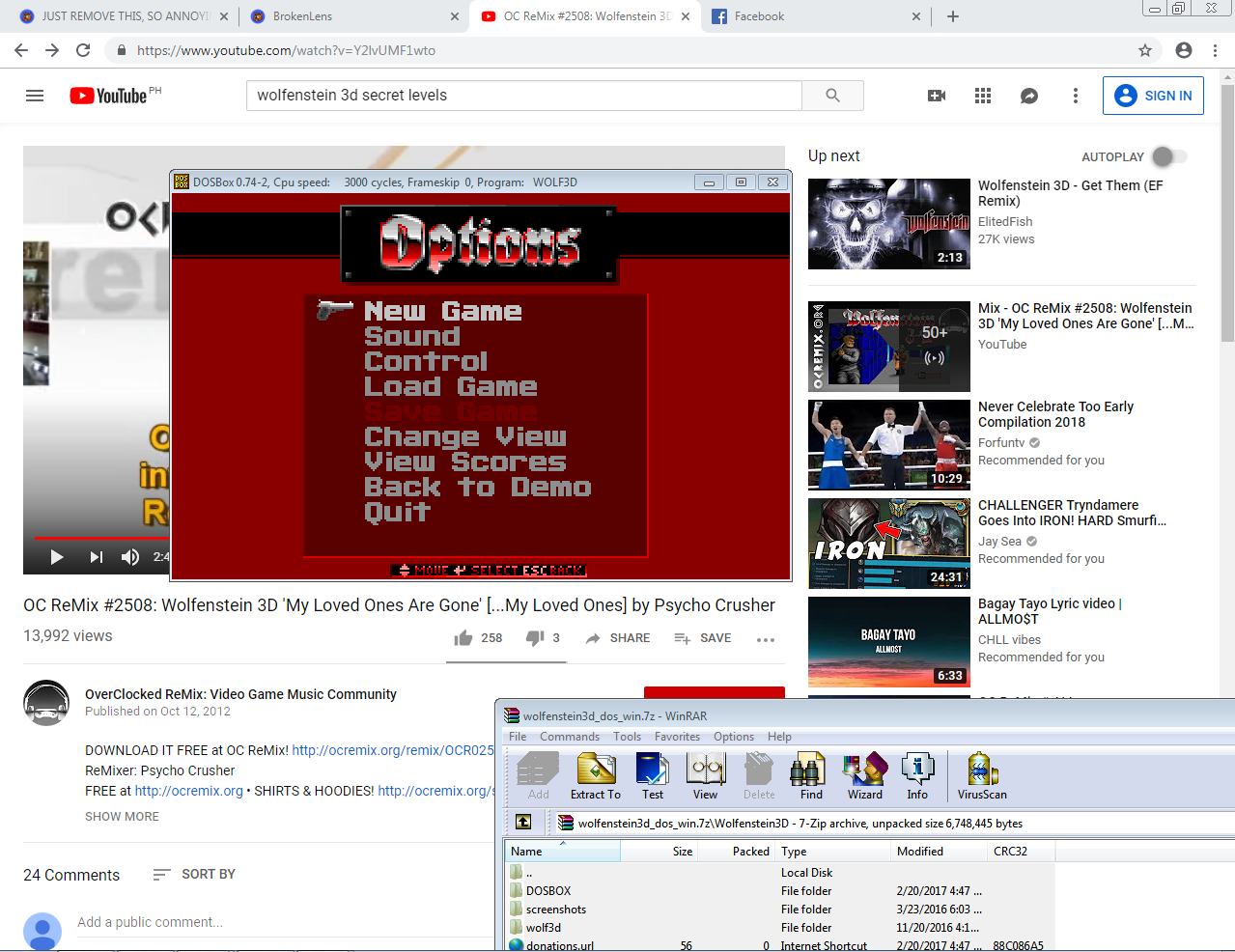Open WinRAR File menu
Image resolution: width=1235 pixels, height=952 pixels.
(518, 737)
